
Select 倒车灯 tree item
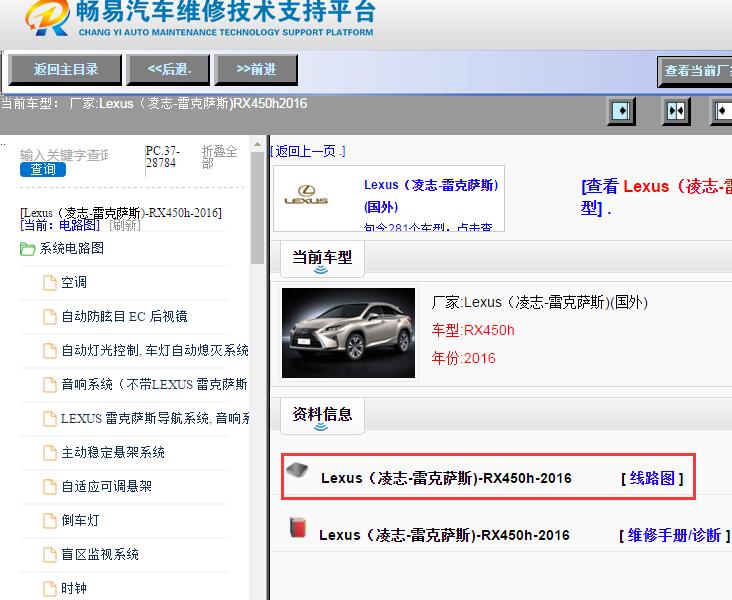pos(80,520)
